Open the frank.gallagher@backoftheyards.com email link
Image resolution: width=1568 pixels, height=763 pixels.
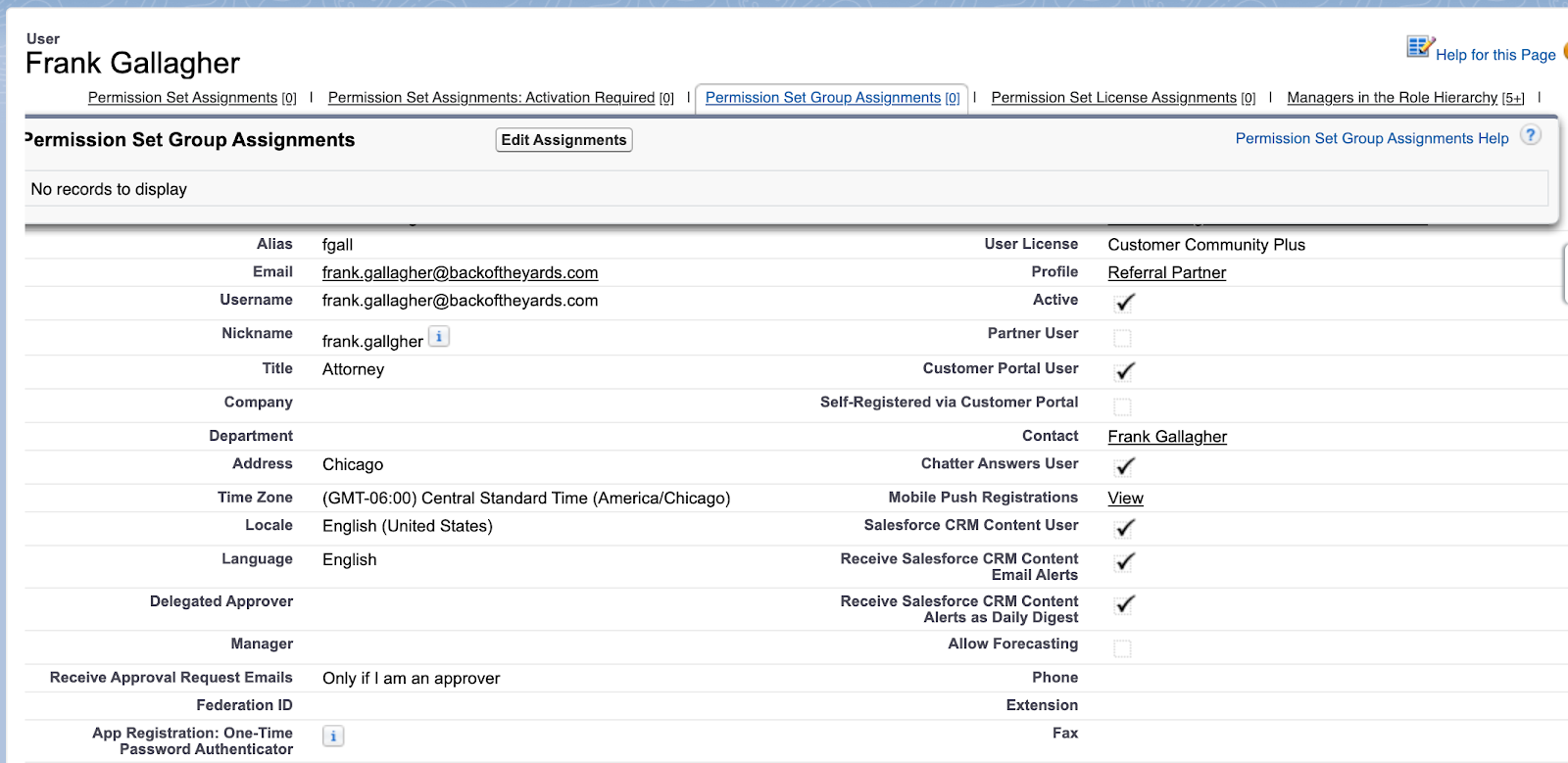tap(460, 272)
